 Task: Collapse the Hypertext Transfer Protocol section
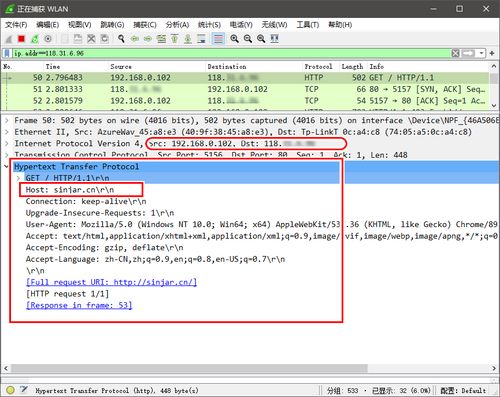pos(7,166)
